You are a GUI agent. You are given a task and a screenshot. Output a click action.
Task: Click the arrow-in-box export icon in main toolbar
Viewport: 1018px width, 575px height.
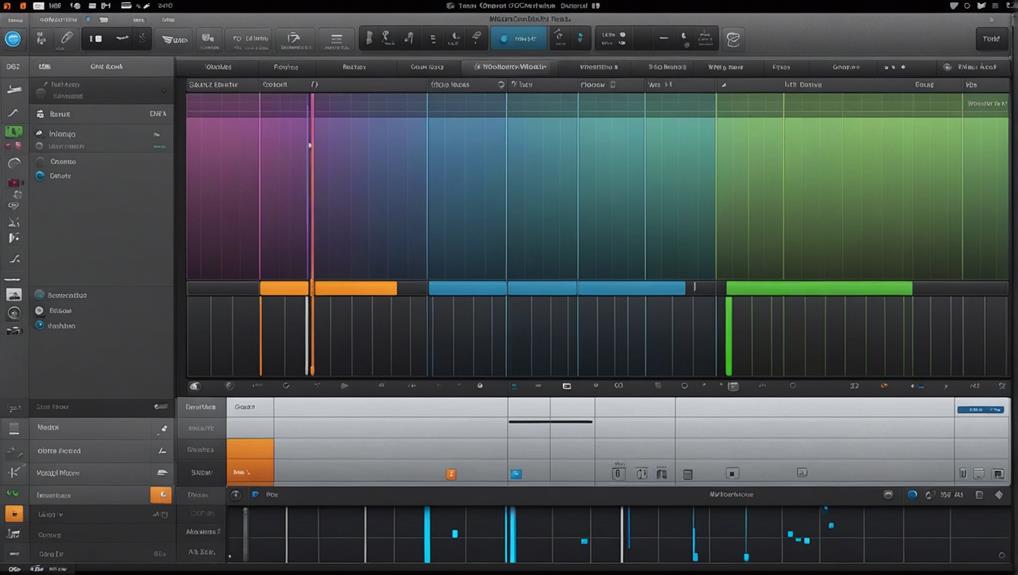coord(293,38)
